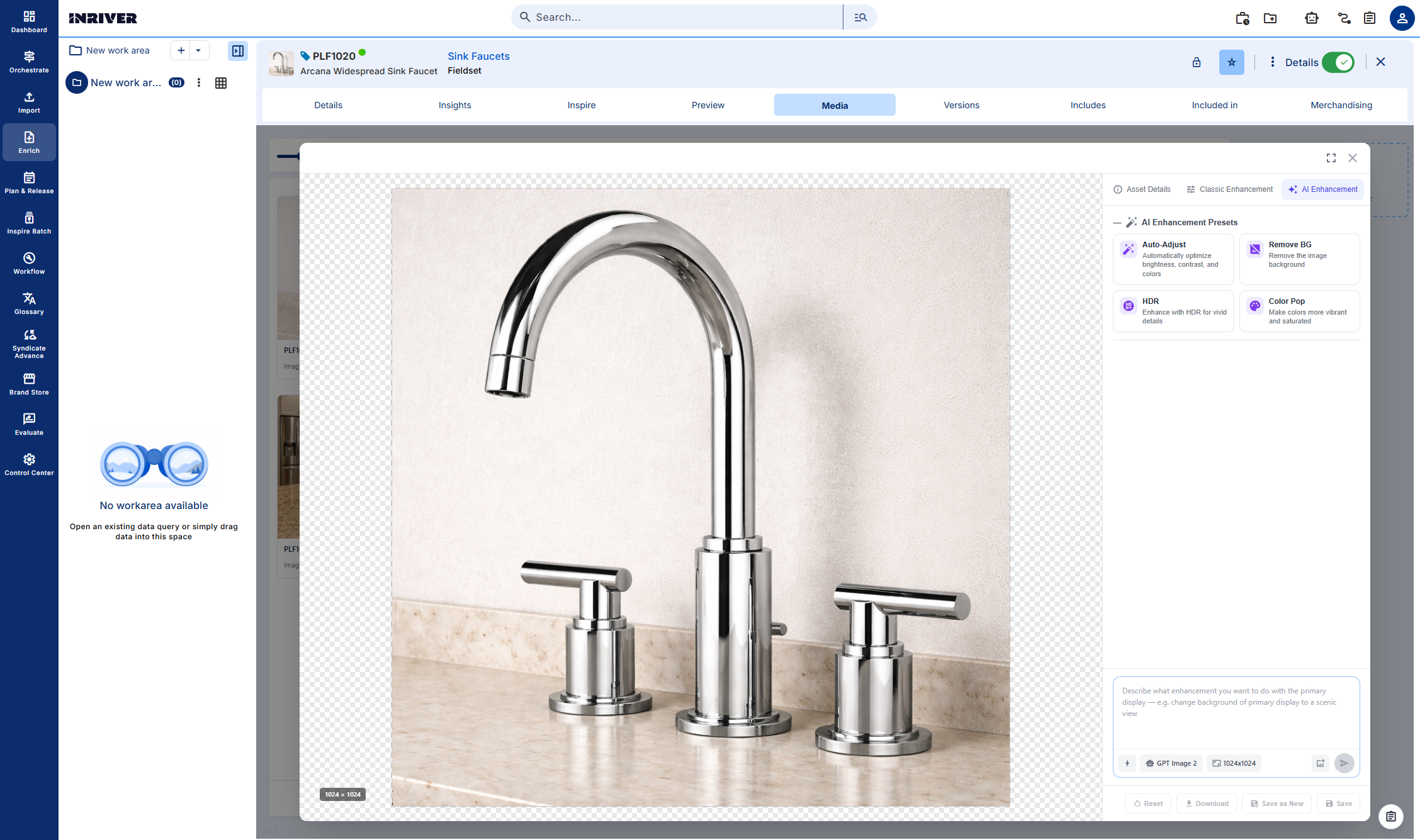Open Syndicate Advance in the sidebar
Image resolution: width=1420 pixels, height=840 pixels.
coord(29,344)
